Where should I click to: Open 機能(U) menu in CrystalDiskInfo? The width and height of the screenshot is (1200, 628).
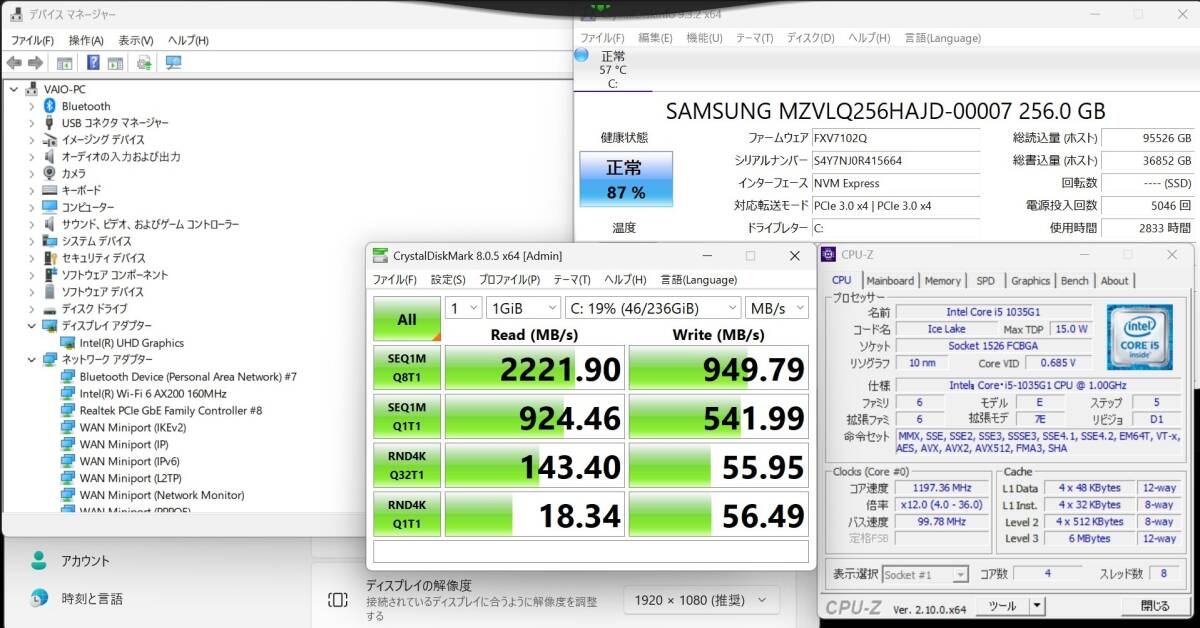coord(704,38)
